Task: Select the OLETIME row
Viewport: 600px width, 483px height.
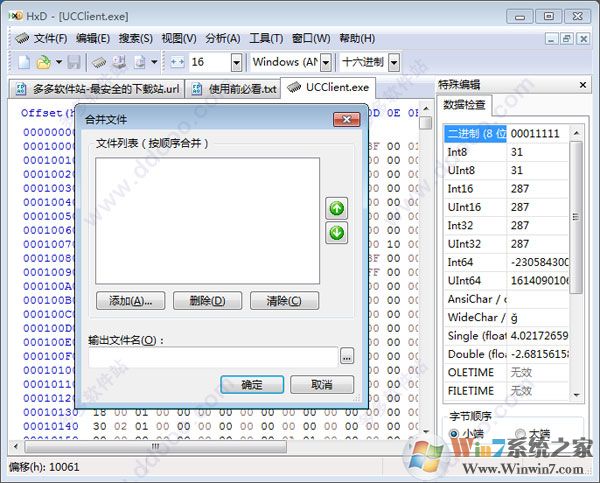Action: [x=506, y=372]
